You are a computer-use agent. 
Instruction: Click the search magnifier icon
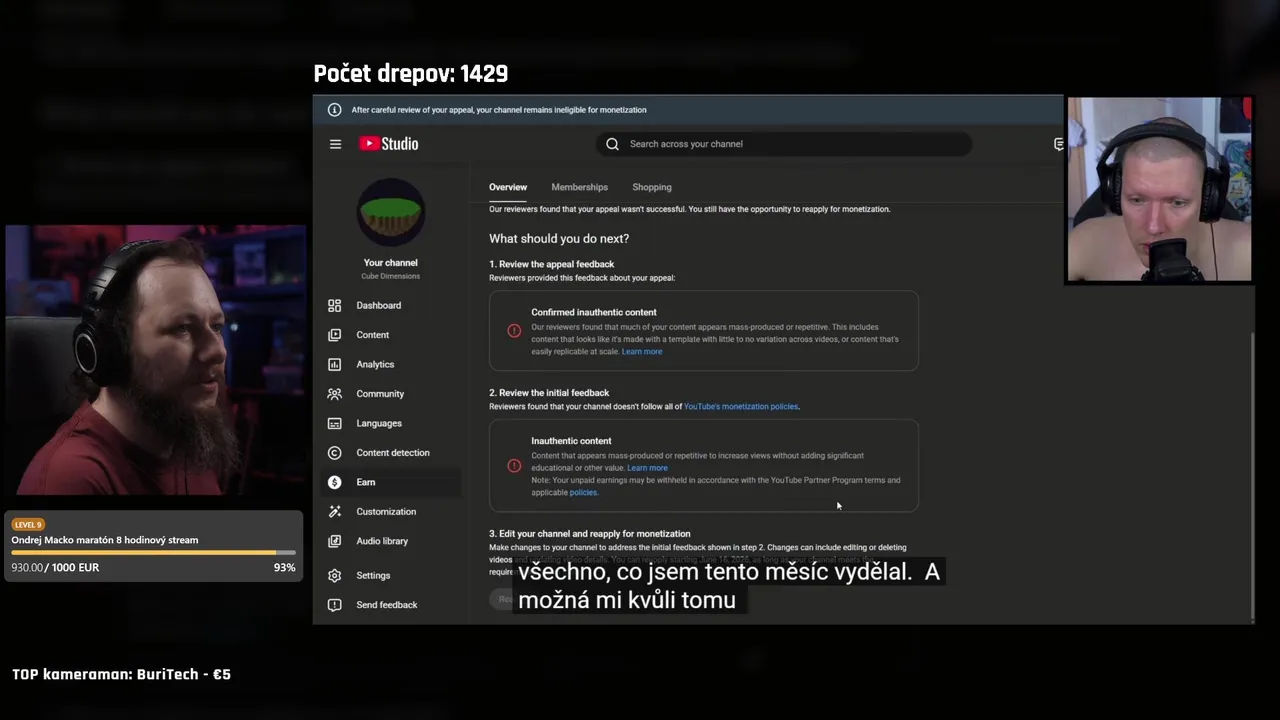(612, 144)
